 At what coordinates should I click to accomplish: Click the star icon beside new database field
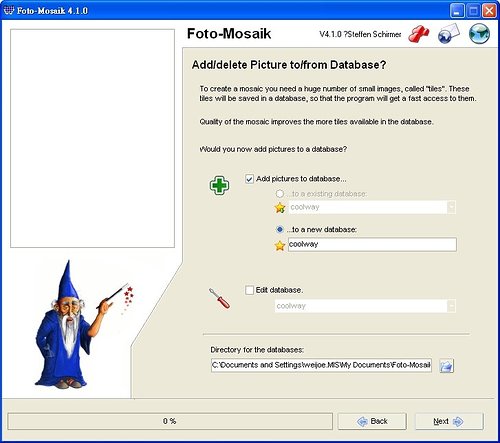[280, 246]
